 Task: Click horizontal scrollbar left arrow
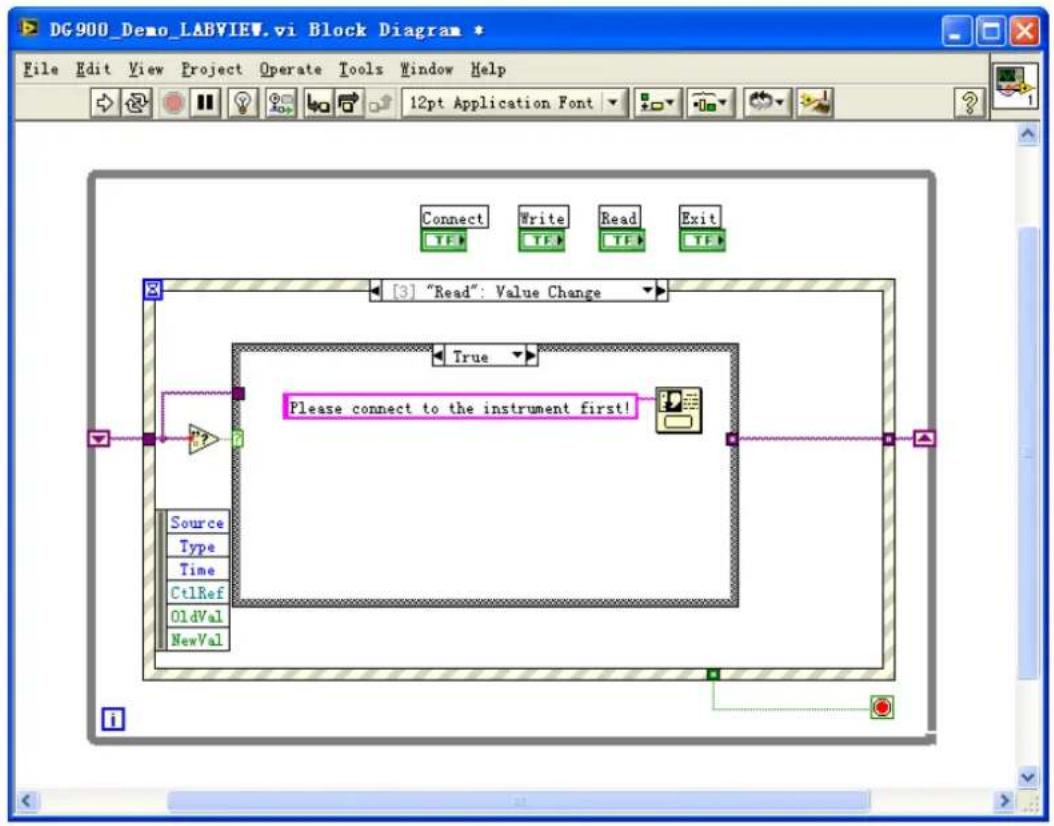[27, 800]
